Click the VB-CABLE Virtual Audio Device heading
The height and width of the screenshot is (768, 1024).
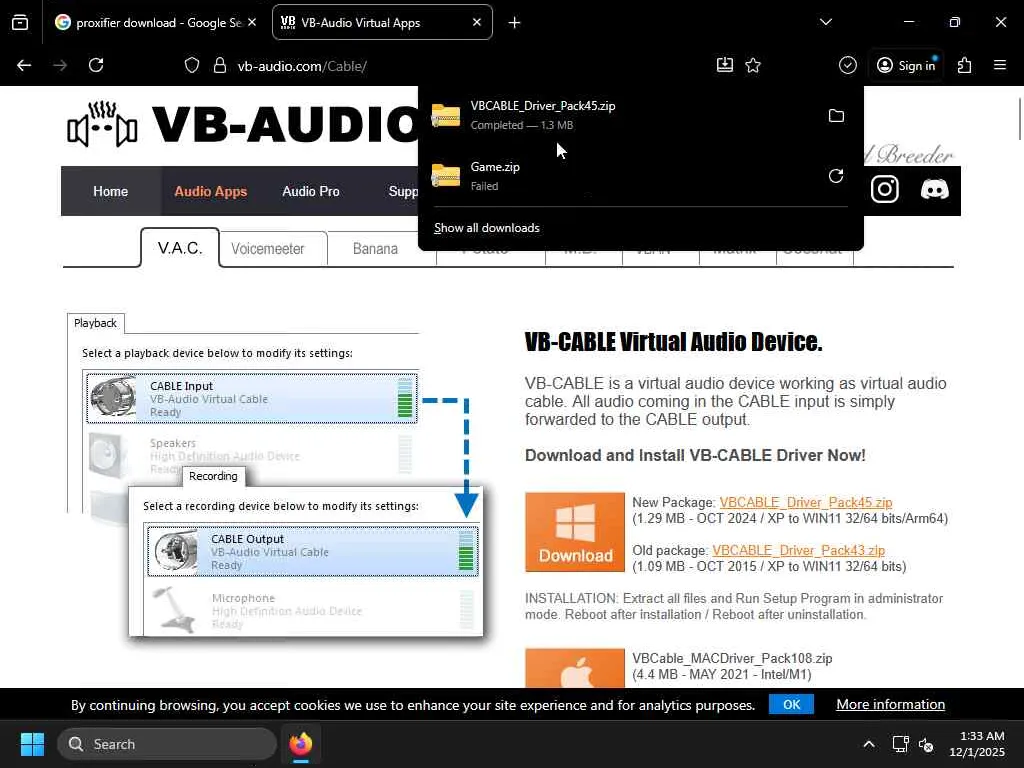pos(673,342)
